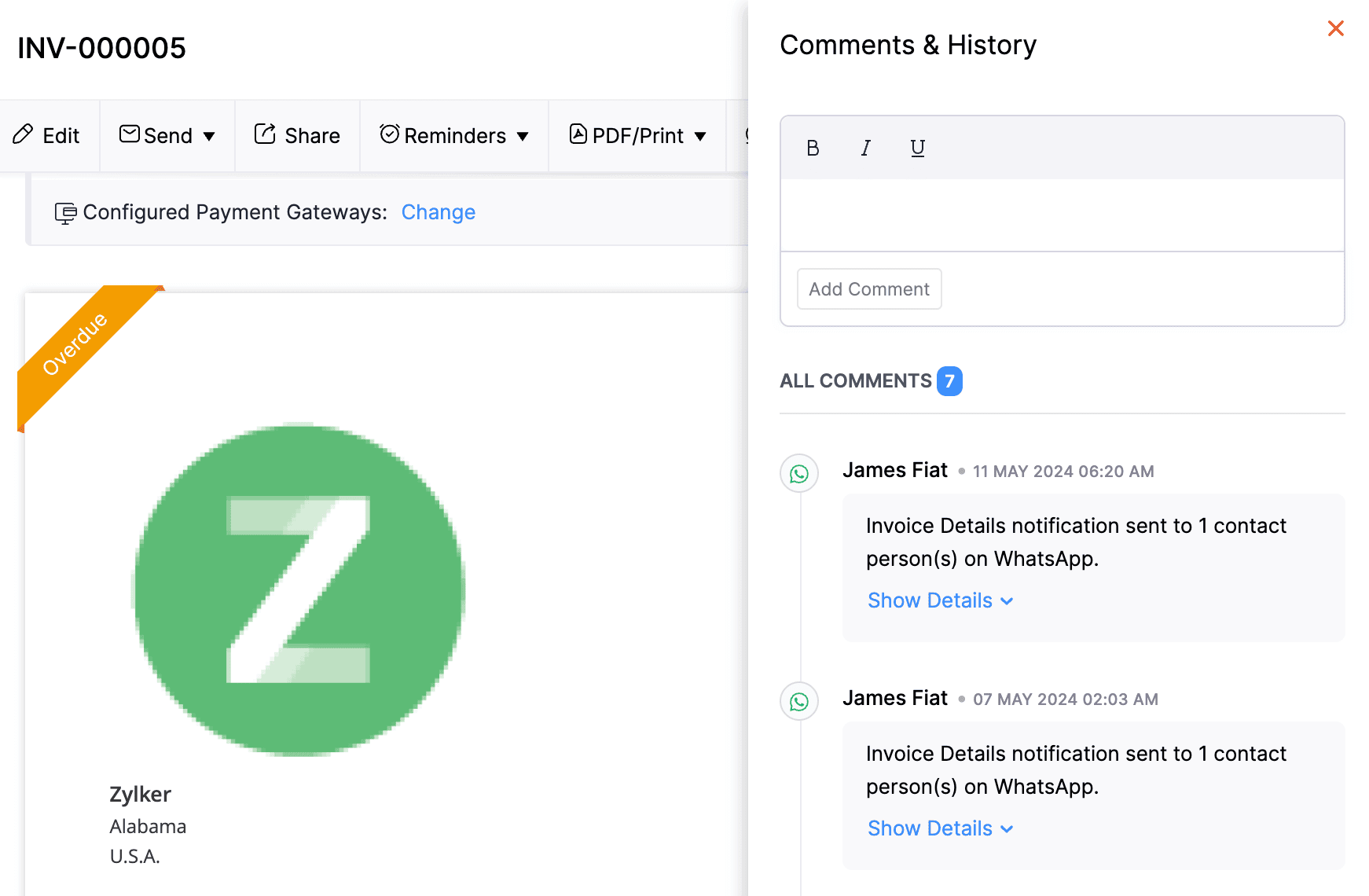This screenshot has height=896, width=1369.
Task: Click the PDF/Print document icon
Action: pos(578,134)
